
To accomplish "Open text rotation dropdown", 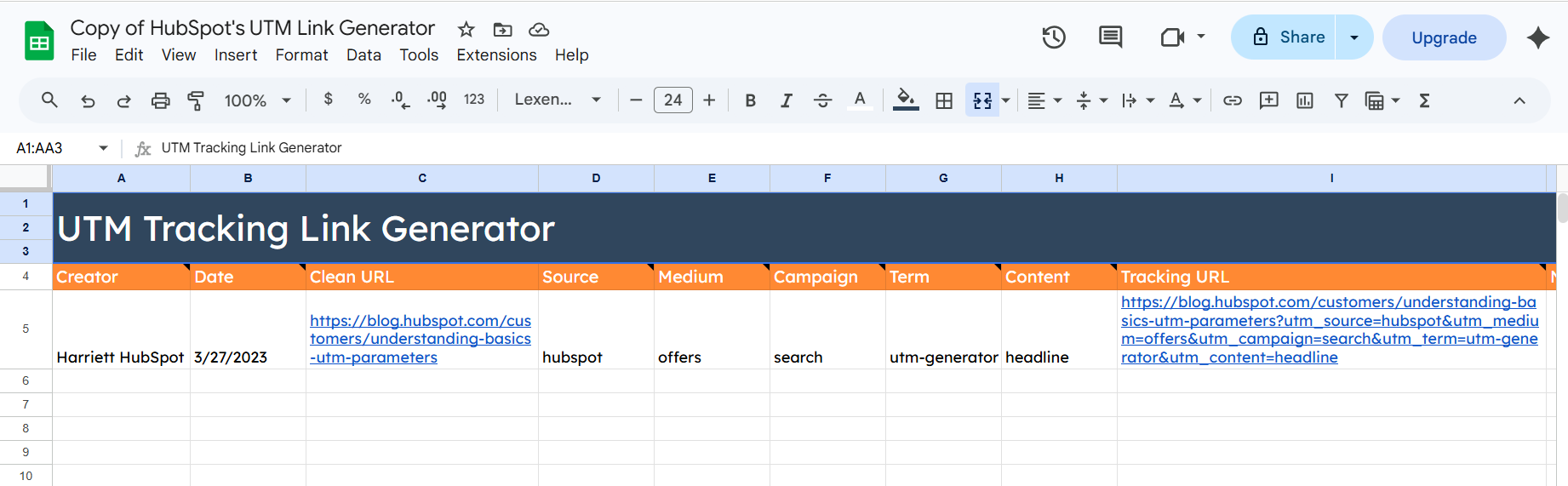I will [1185, 100].
